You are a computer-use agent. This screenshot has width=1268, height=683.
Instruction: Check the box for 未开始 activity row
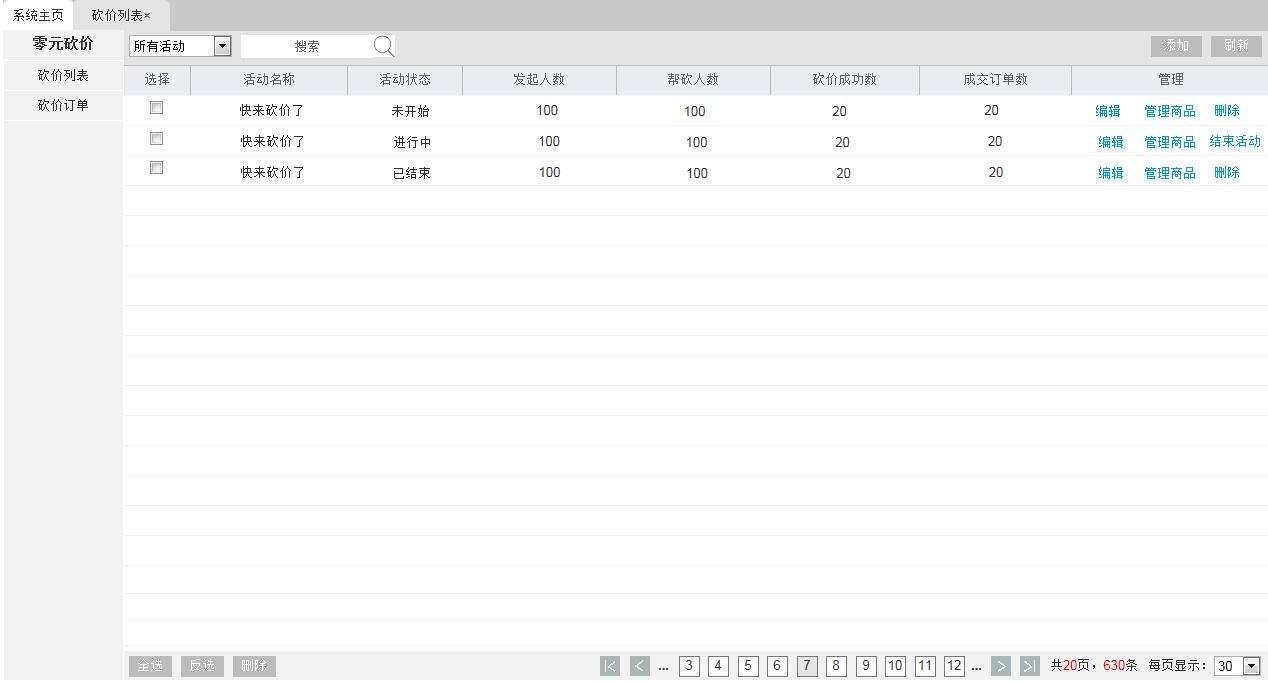pyautogui.click(x=156, y=108)
